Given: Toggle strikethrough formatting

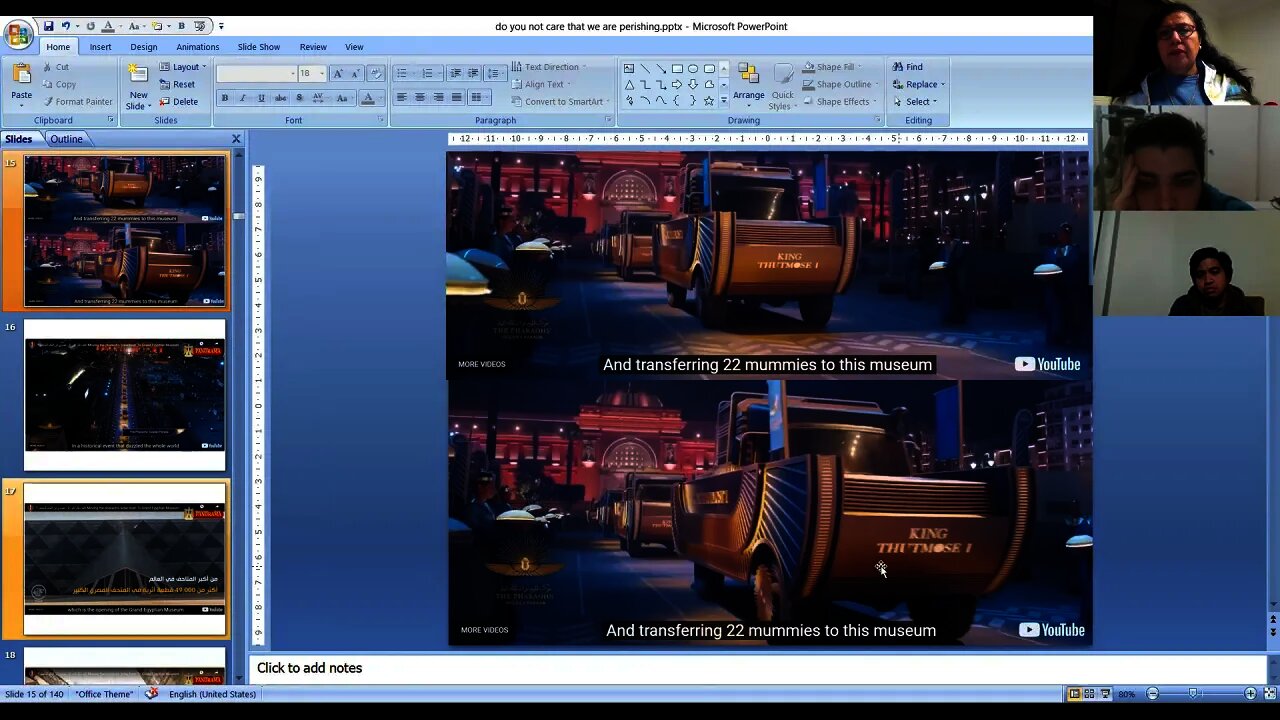Looking at the screenshot, I should (x=280, y=98).
